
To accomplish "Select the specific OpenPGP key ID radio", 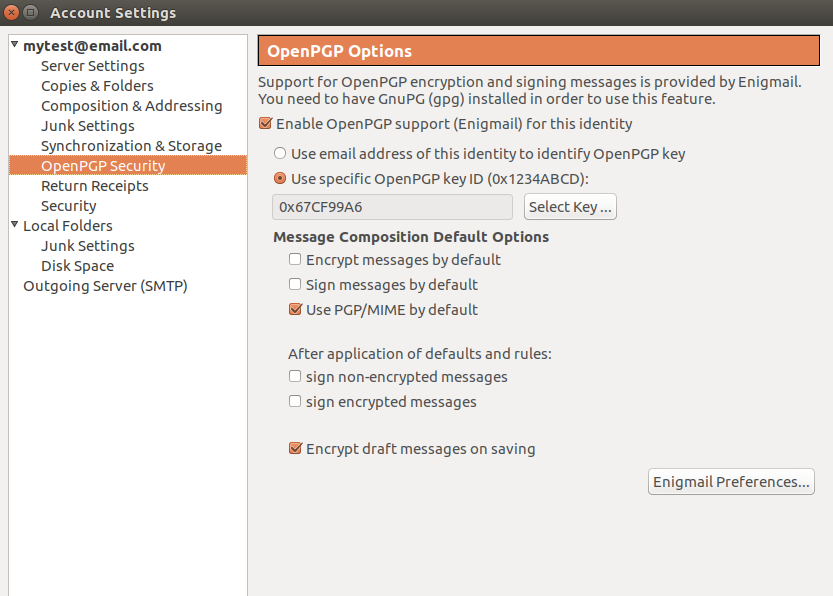I will point(280,178).
